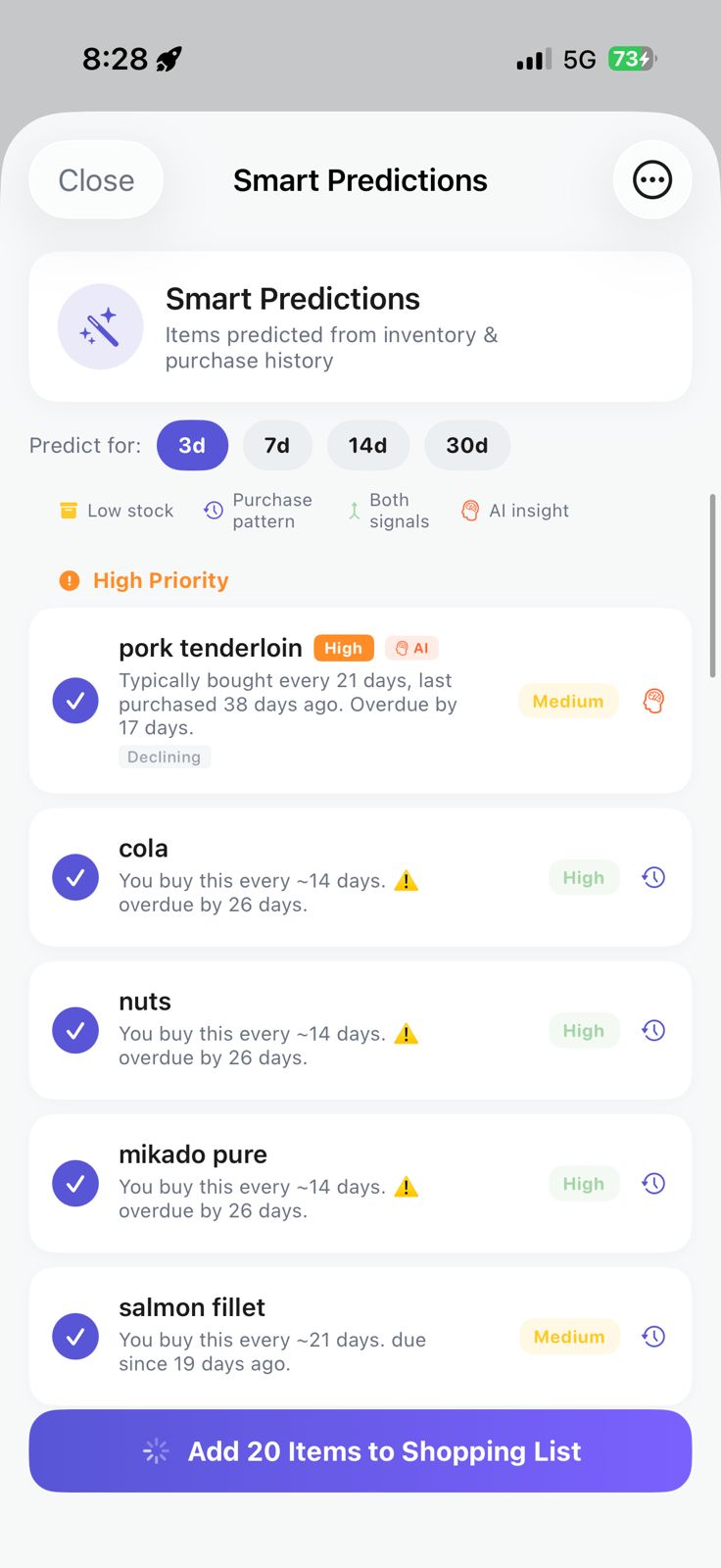The height and width of the screenshot is (1568, 721).
Task: Click the purchase history clock icon on cola row
Action: (653, 877)
